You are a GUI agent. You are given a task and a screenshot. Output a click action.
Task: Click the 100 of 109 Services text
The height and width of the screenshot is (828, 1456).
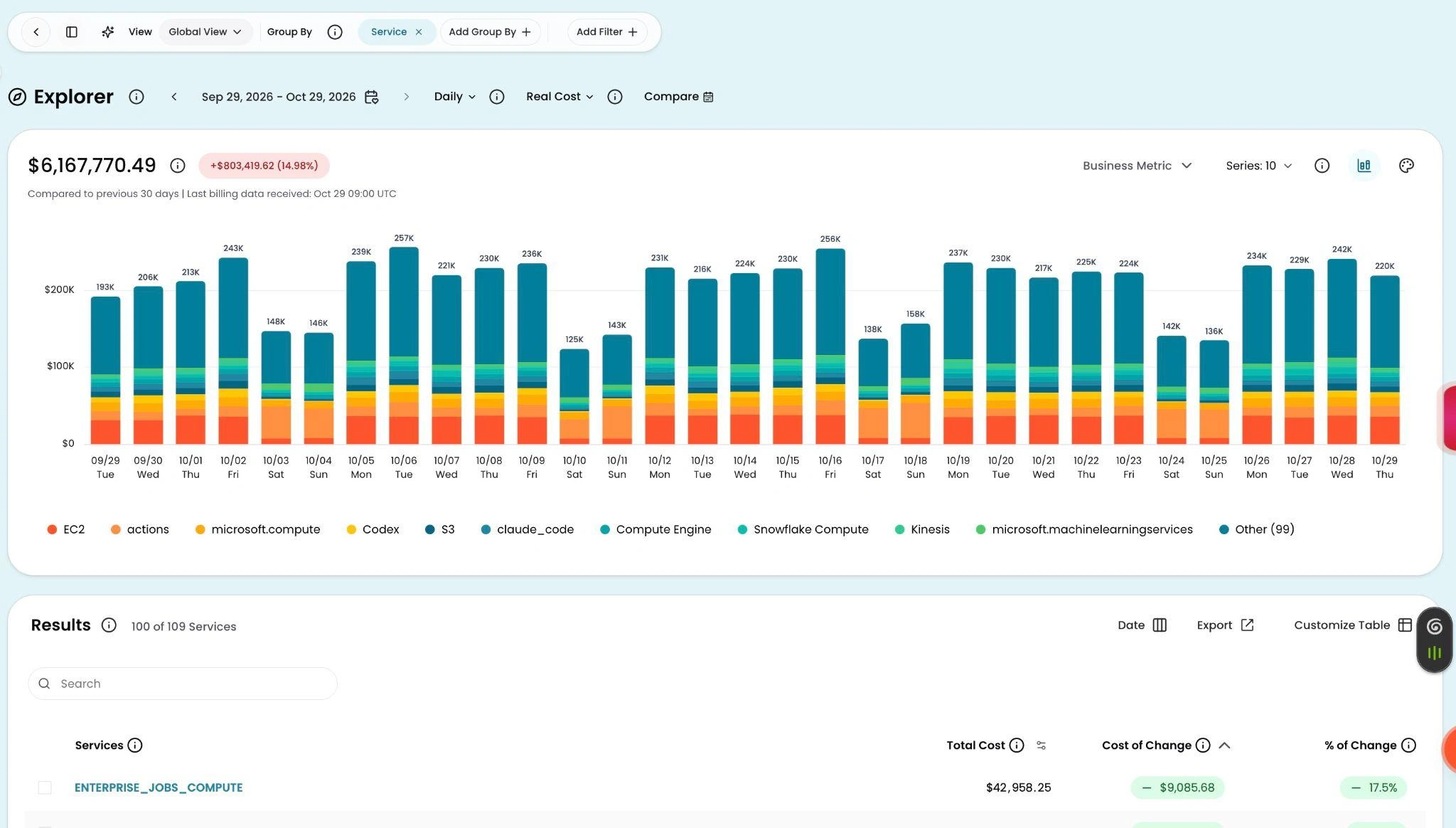tap(183, 627)
